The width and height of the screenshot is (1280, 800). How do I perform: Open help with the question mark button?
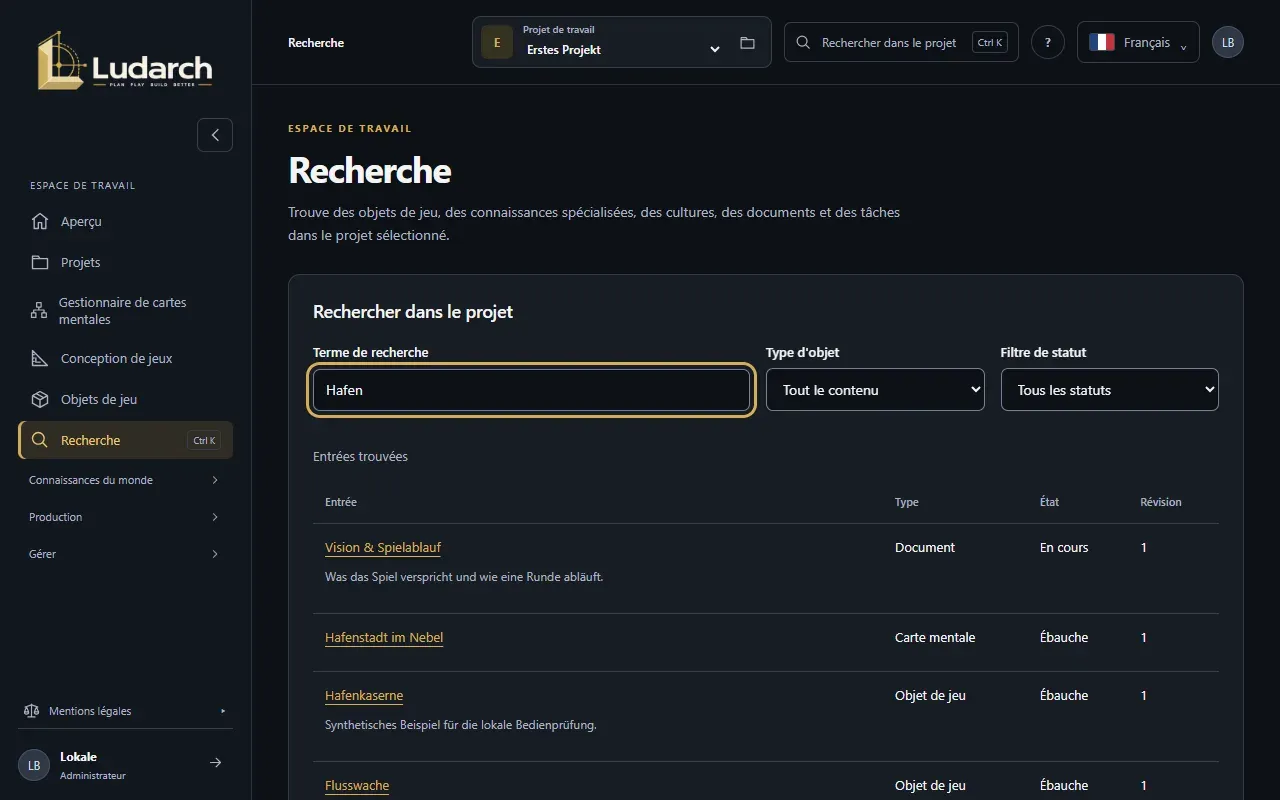tap(1048, 43)
